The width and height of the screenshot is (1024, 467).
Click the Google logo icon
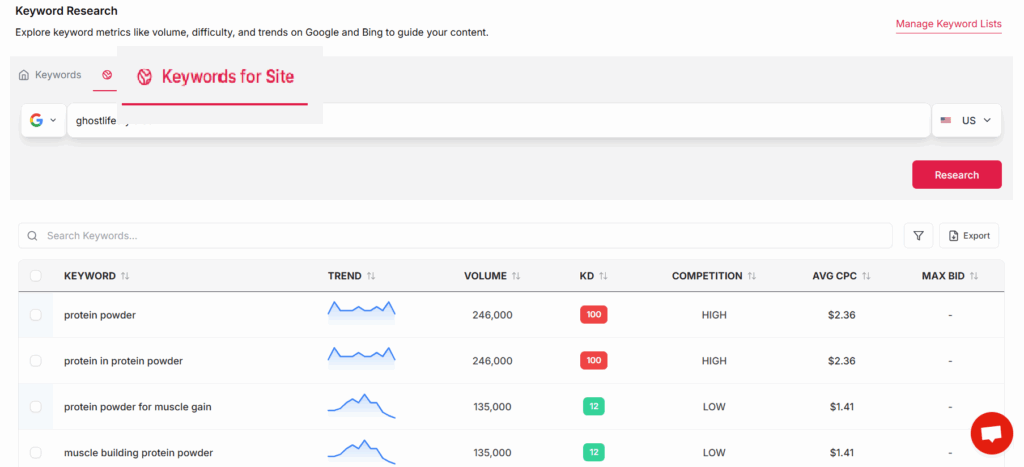(x=37, y=120)
